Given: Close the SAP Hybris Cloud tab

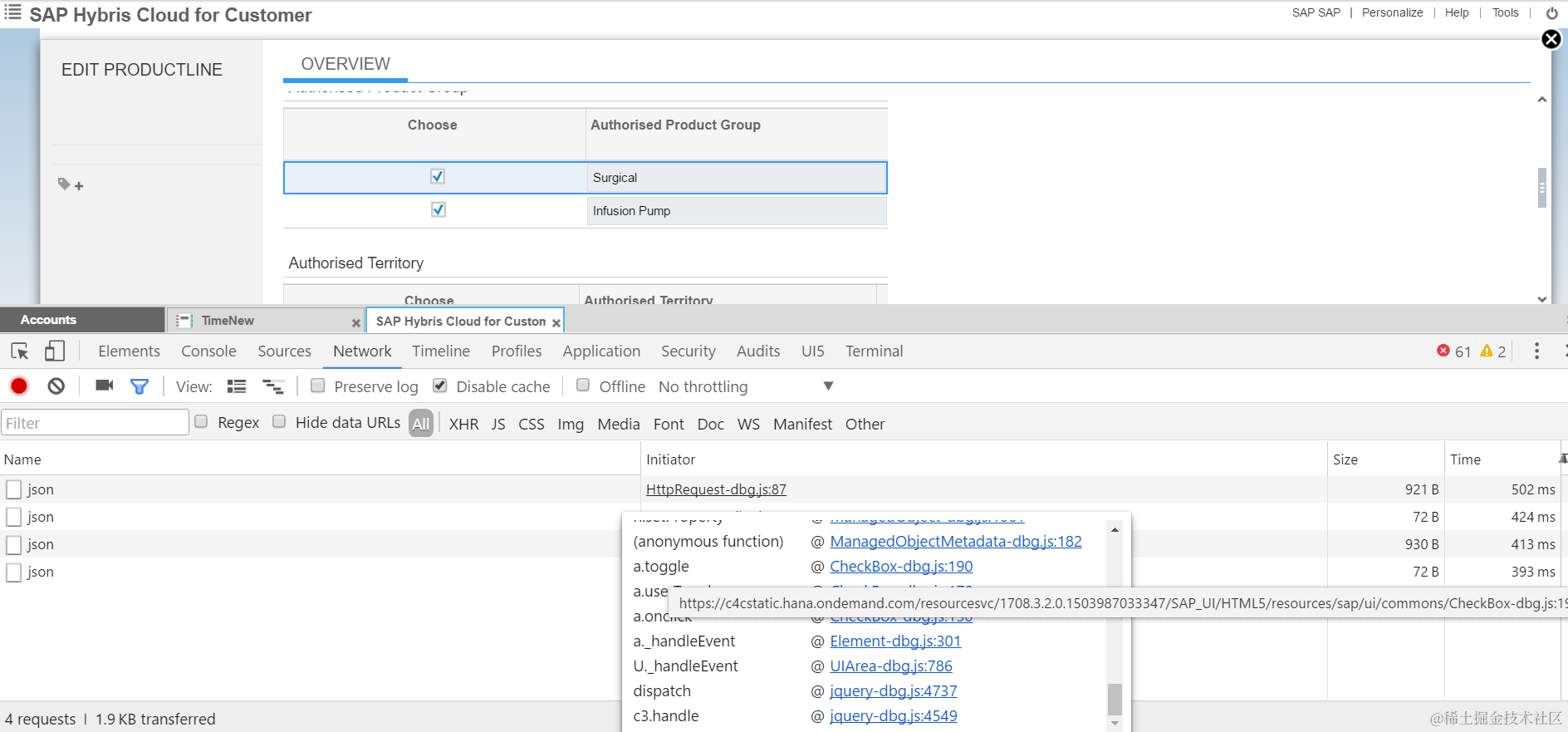Looking at the screenshot, I should click(x=556, y=322).
